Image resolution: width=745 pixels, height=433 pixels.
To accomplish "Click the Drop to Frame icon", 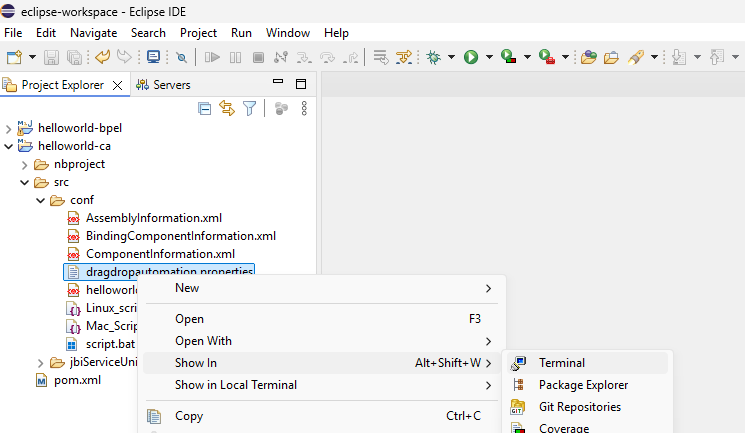I will [381, 58].
